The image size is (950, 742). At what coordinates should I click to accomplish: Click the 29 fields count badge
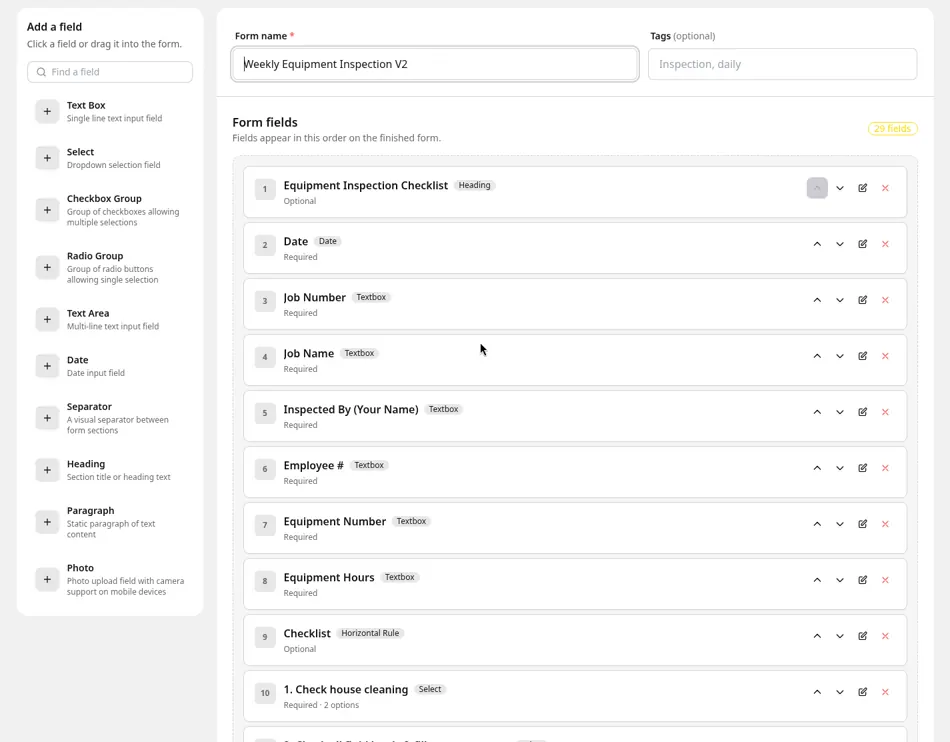(892, 128)
